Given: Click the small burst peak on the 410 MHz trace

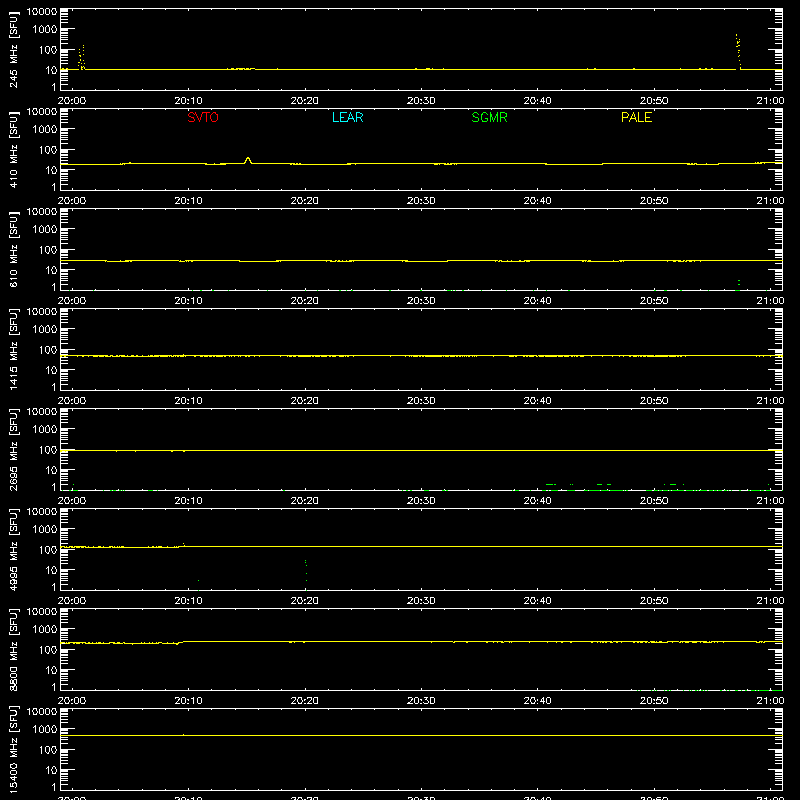Looking at the screenshot, I should pos(248,160).
